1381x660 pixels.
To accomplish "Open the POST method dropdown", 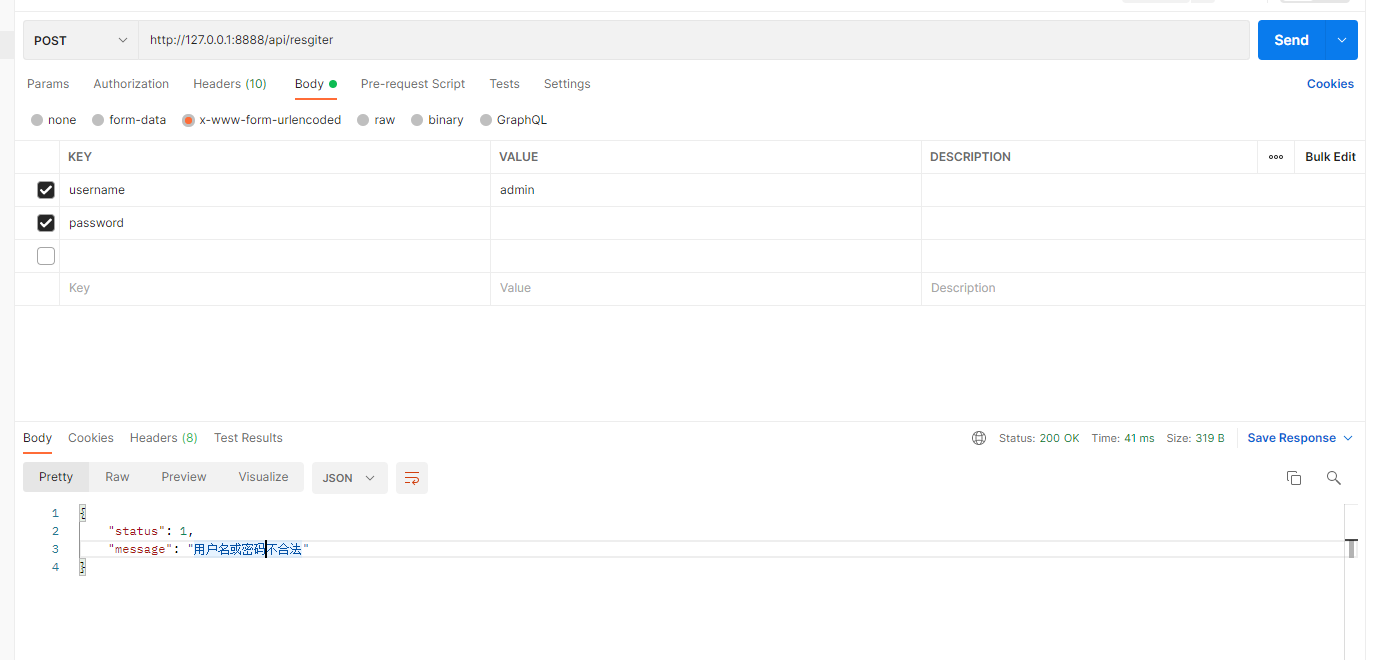I will (81, 40).
